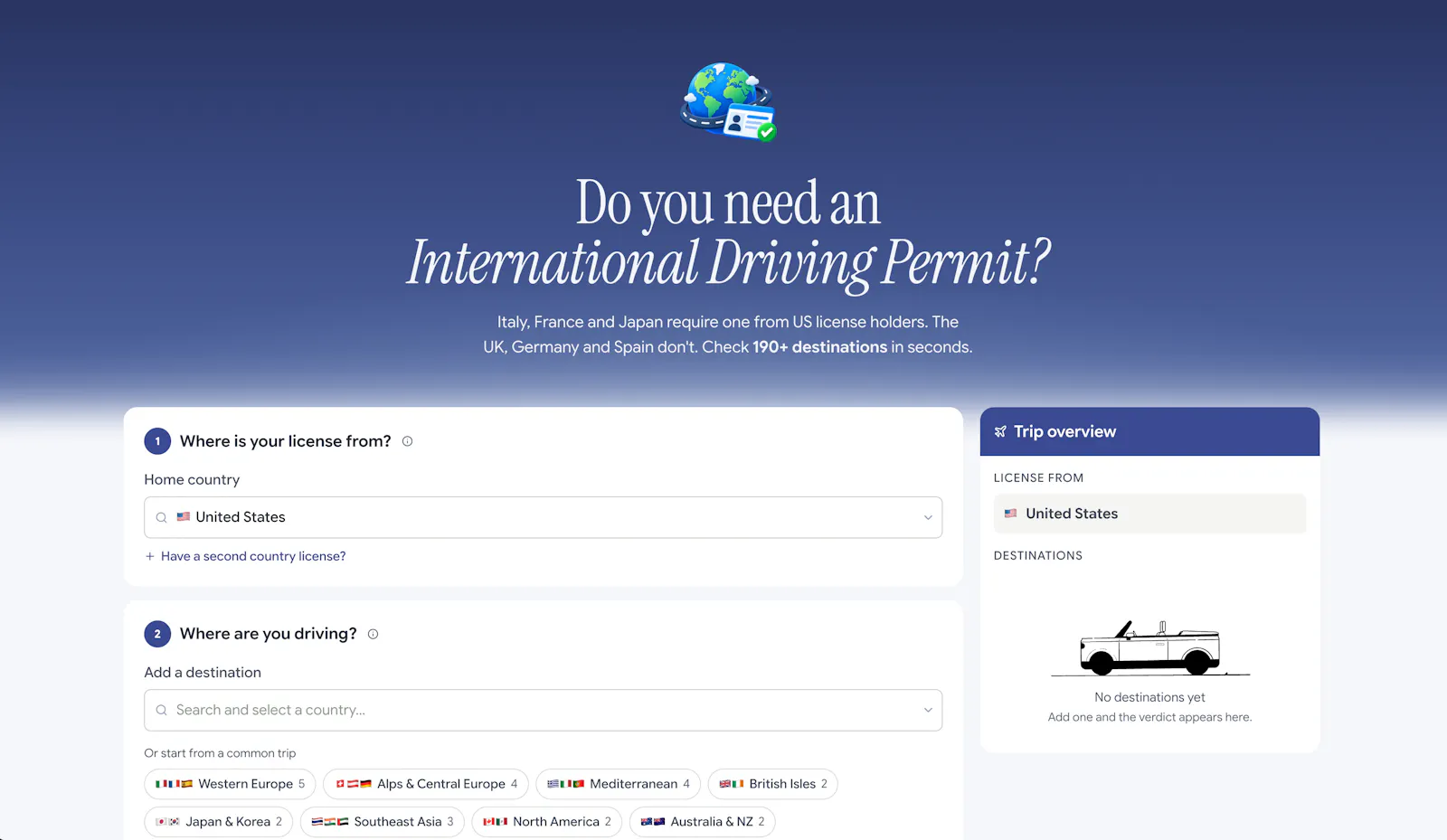Click 'Or start from a common trip' text
The width and height of the screenshot is (1447, 840).
point(220,753)
